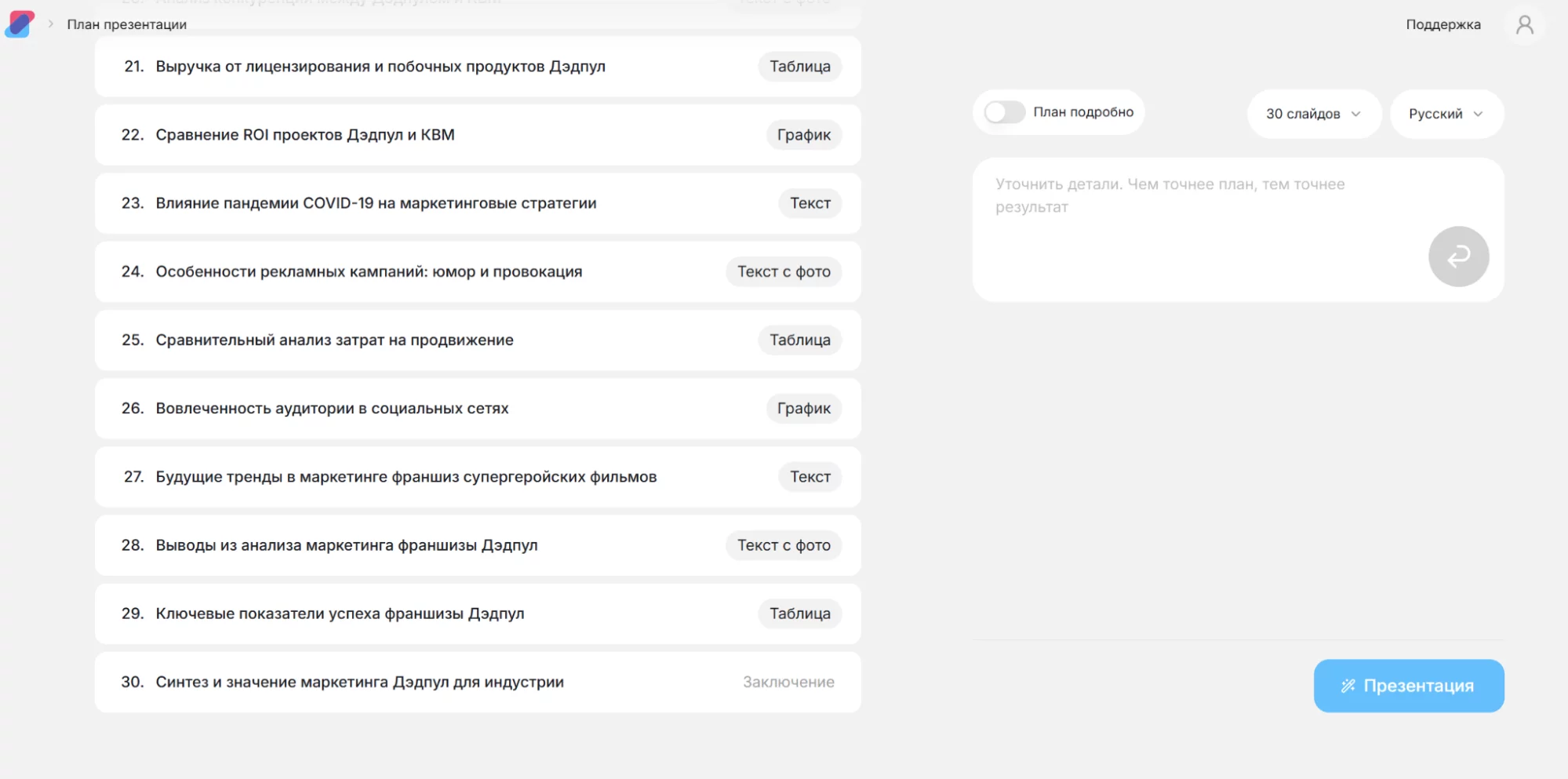Click the app logo icon

pos(20,24)
